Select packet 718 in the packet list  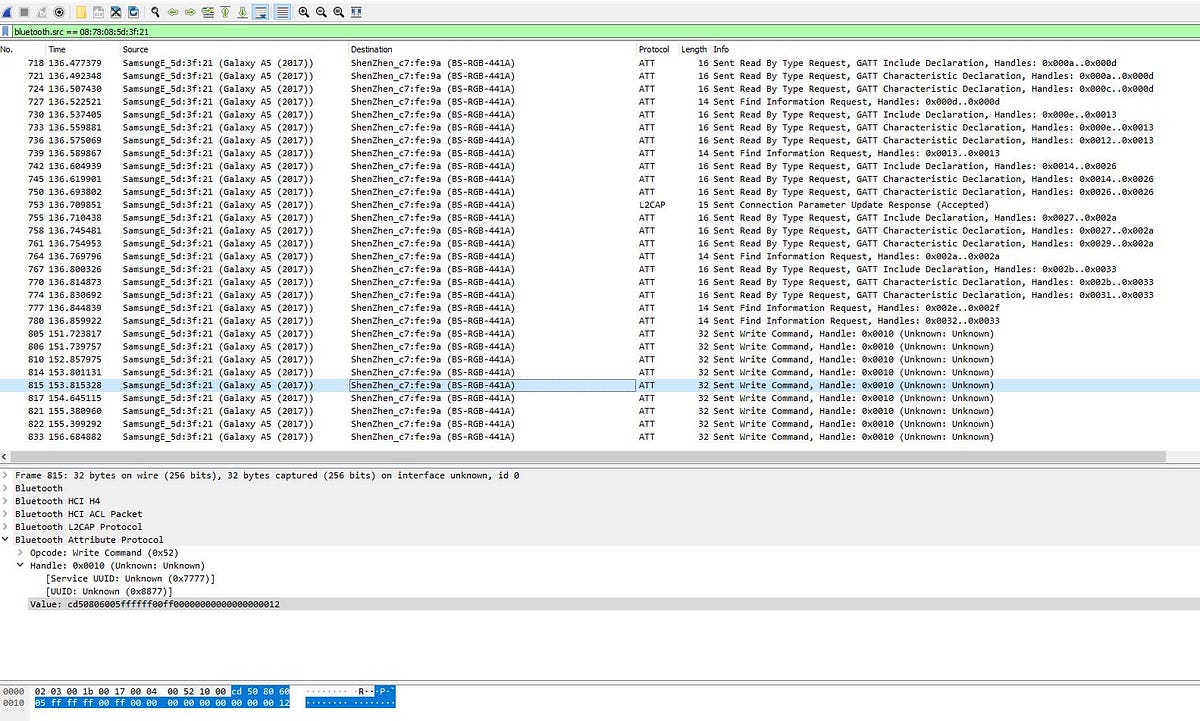[x=300, y=62]
